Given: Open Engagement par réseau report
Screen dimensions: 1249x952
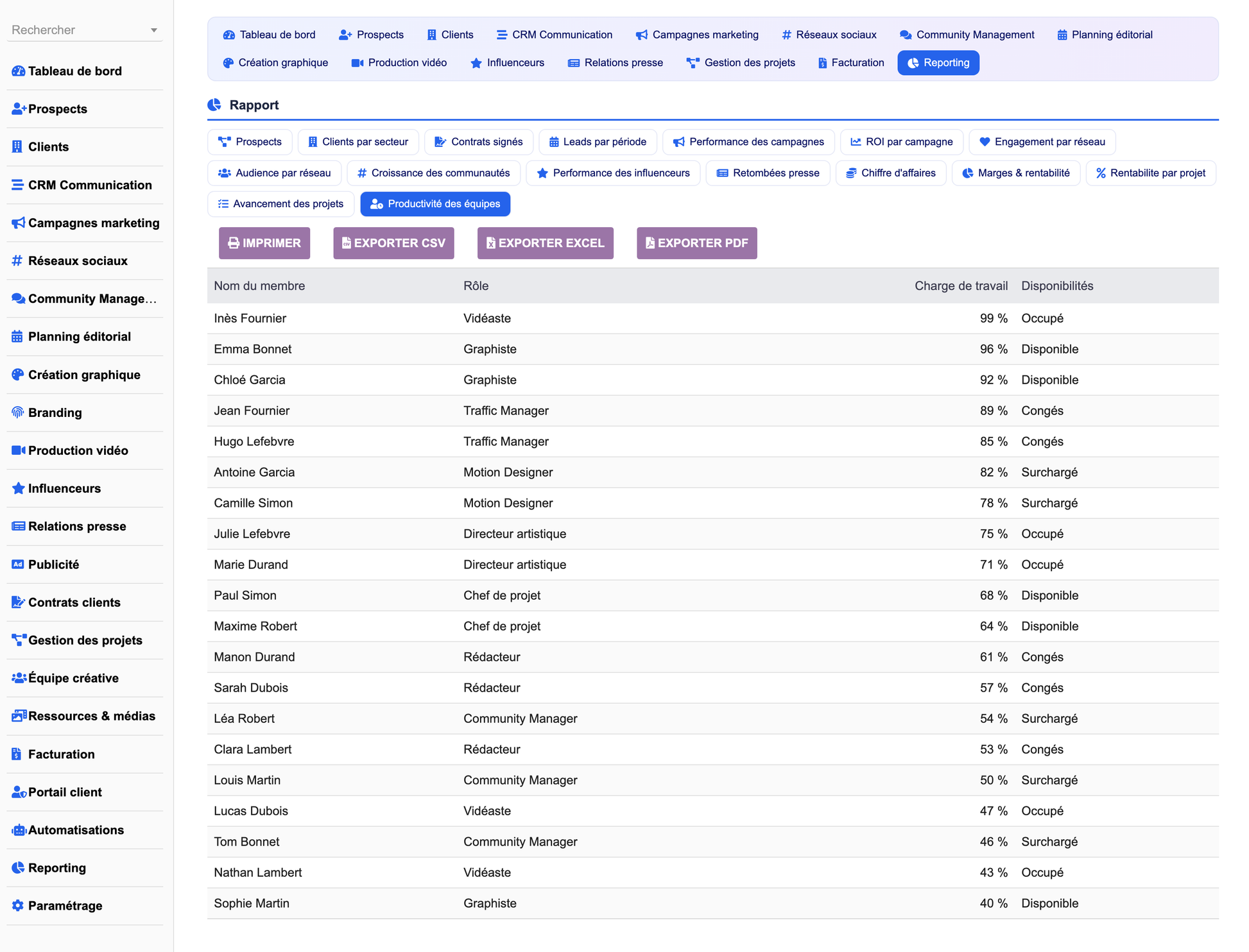Looking at the screenshot, I should pos(1042,142).
